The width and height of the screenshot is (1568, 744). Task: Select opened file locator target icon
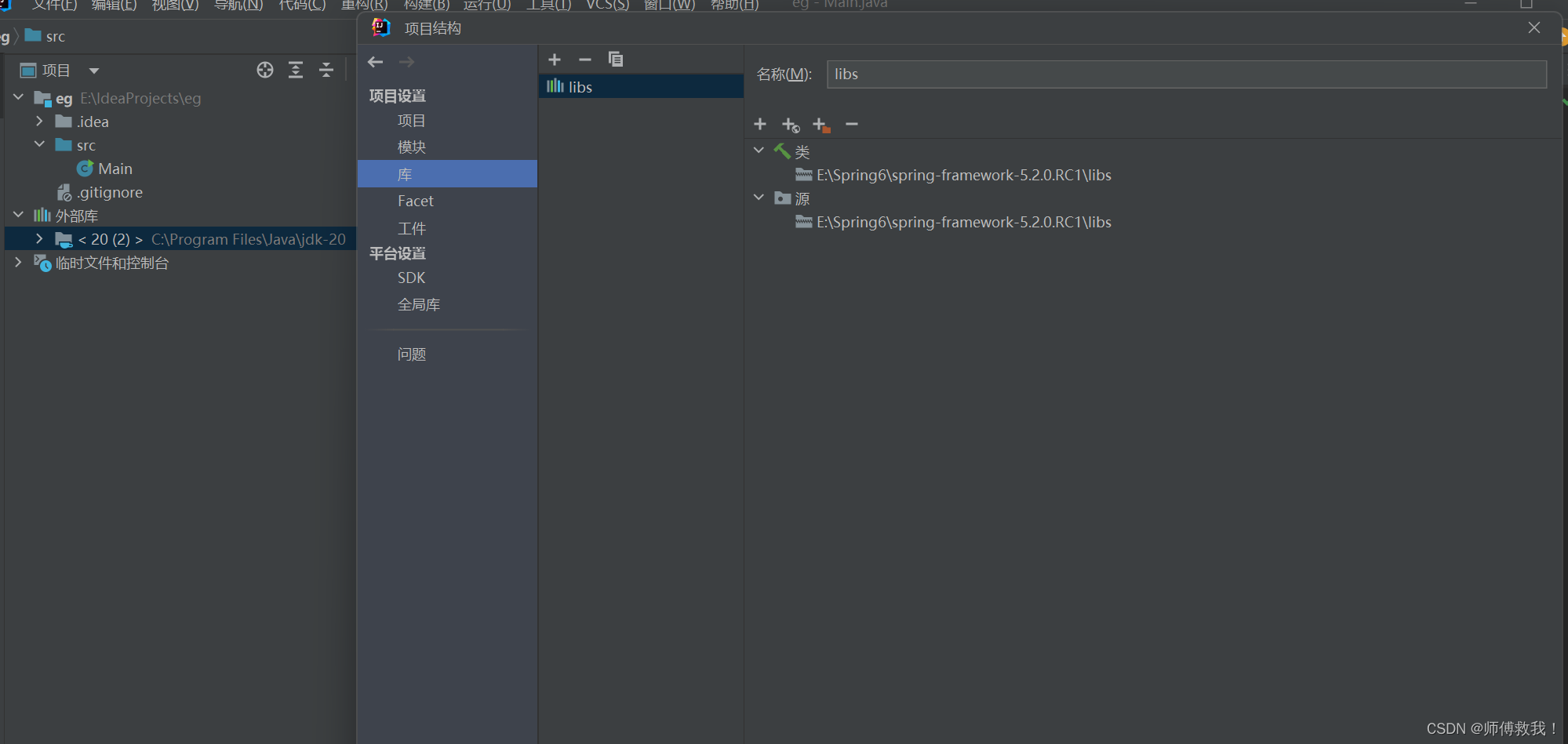click(265, 70)
